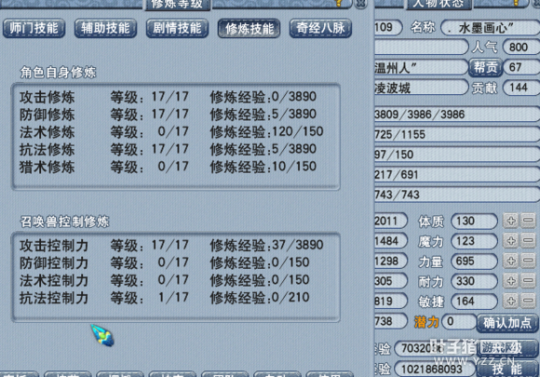Click the 召唤兽控制修炼 section heading
This screenshot has height=377, width=540.
click(64, 222)
